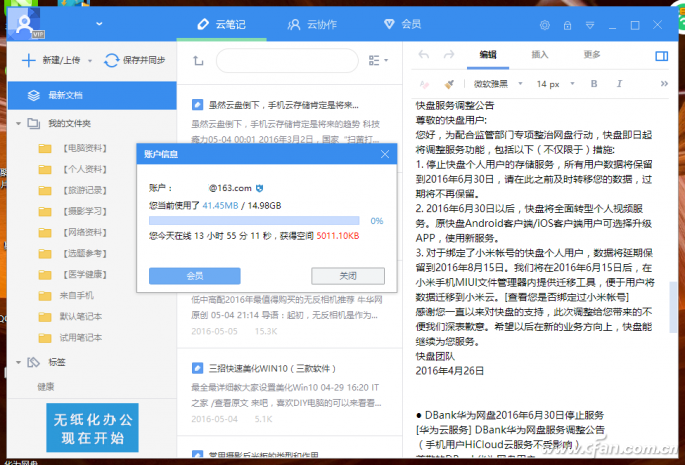Select the 健康 tag

pos(45,387)
